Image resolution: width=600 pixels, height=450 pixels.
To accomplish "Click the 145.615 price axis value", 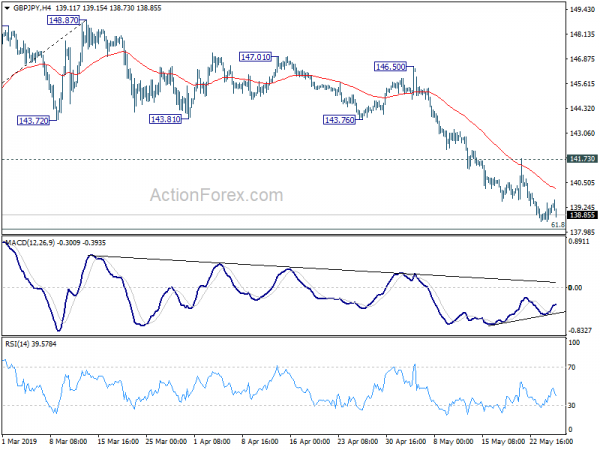I will tap(582, 84).
